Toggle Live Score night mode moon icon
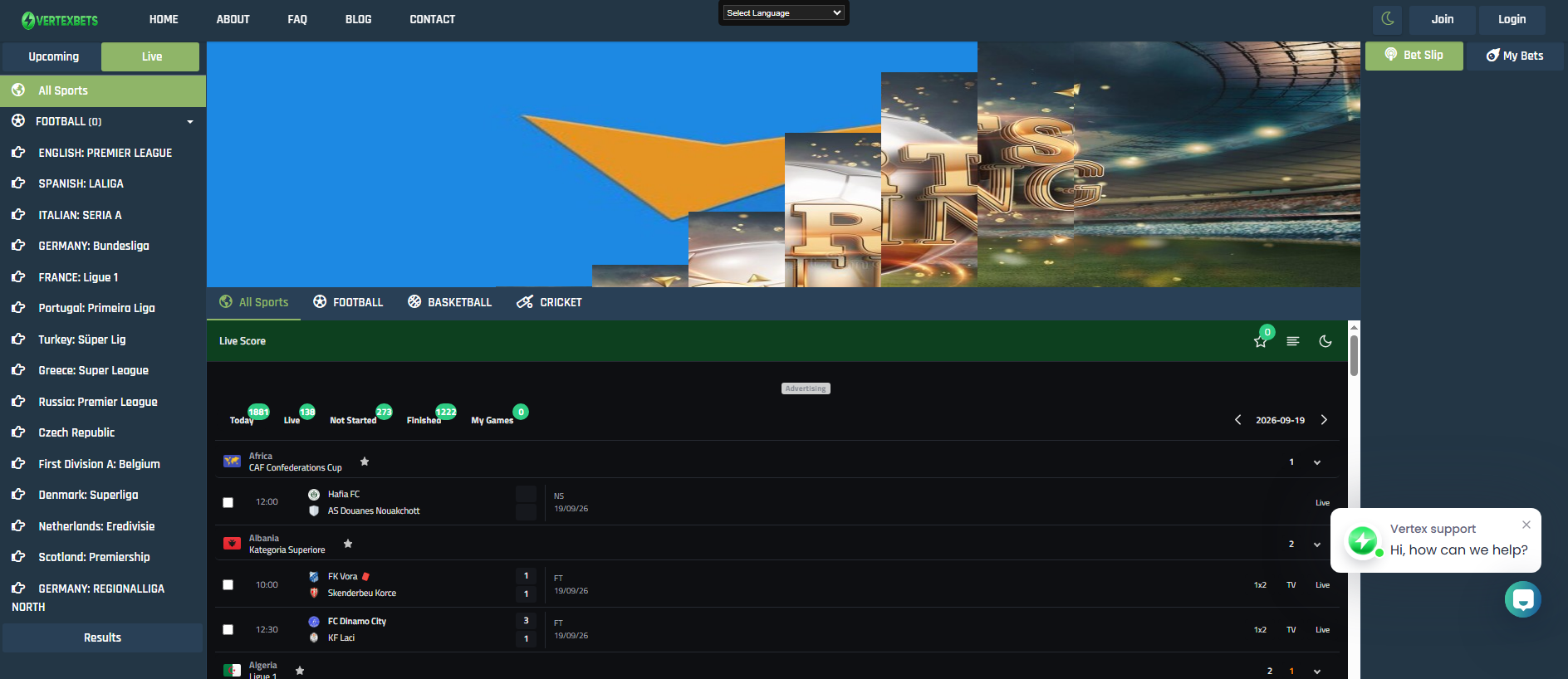 click(x=1325, y=341)
